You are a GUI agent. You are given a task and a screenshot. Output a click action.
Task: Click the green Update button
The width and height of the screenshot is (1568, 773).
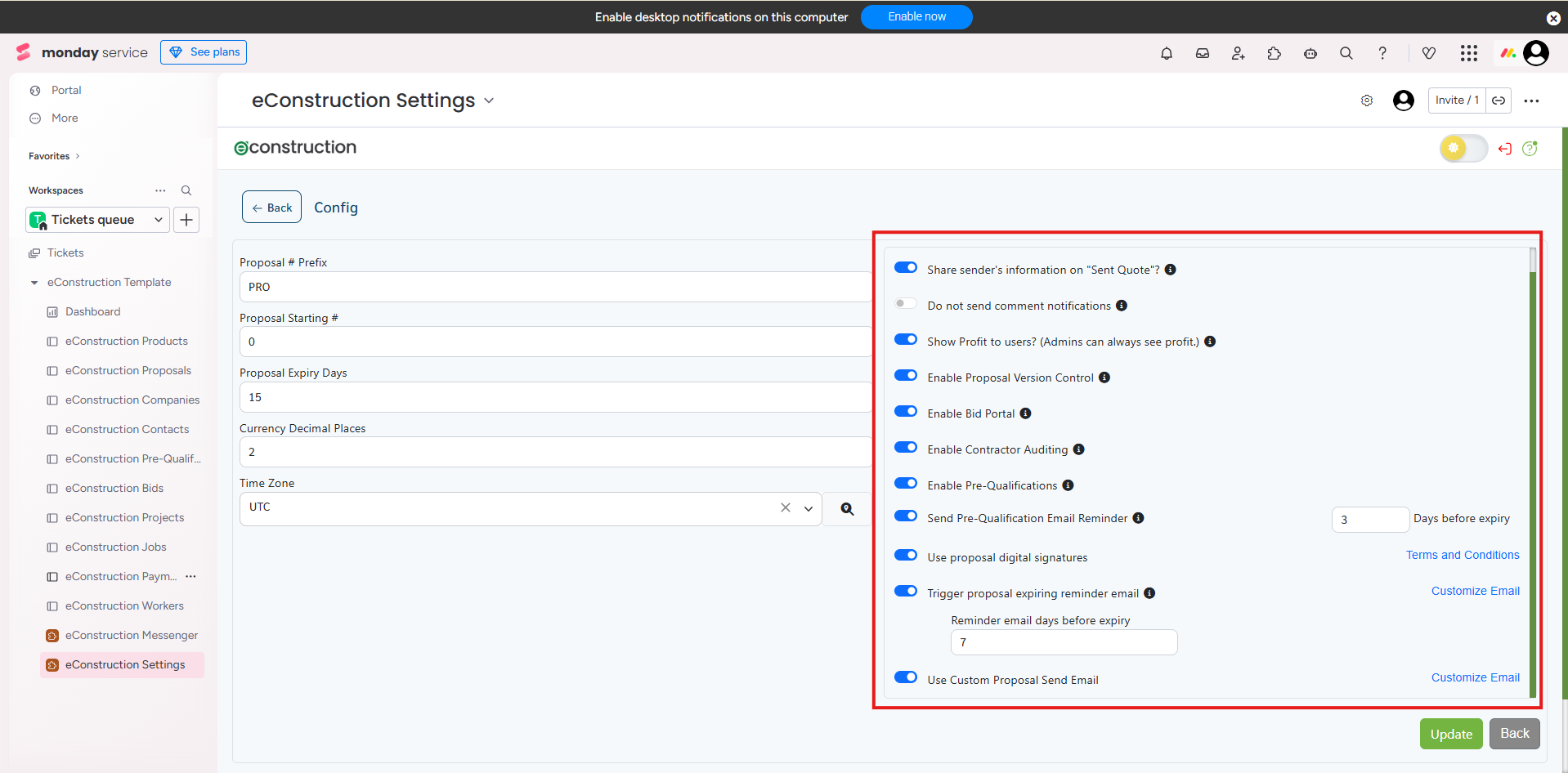pos(1450,734)
